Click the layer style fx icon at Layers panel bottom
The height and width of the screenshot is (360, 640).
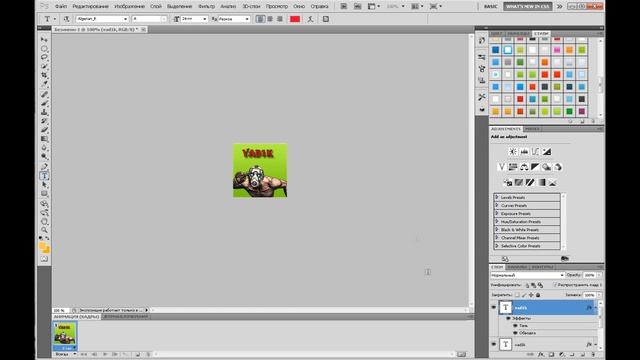541,355
